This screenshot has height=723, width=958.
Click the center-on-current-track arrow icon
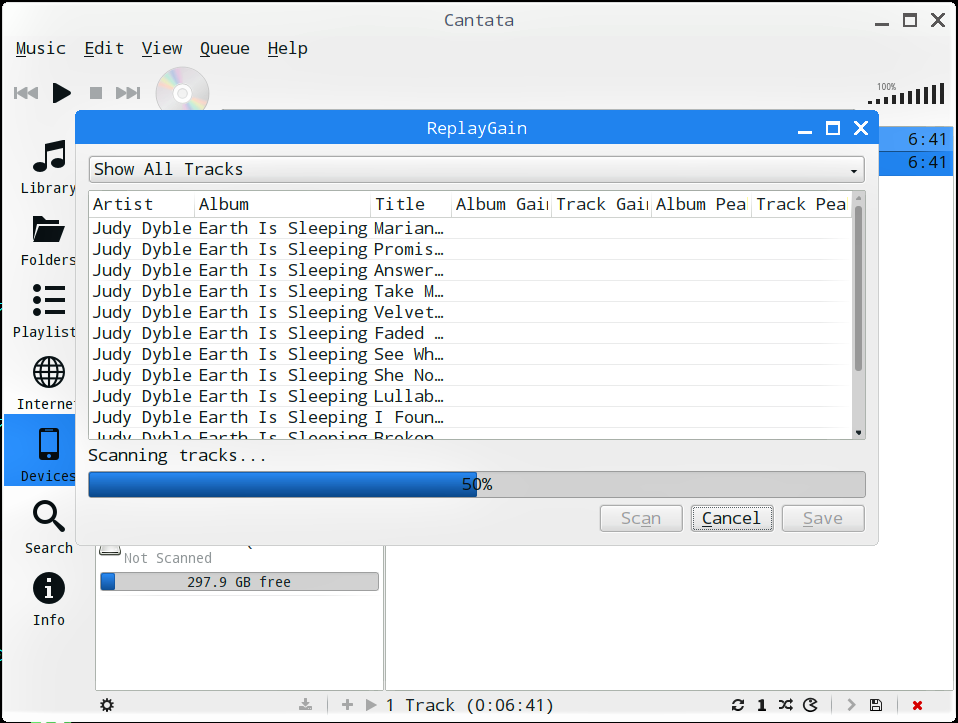[851, 705]
